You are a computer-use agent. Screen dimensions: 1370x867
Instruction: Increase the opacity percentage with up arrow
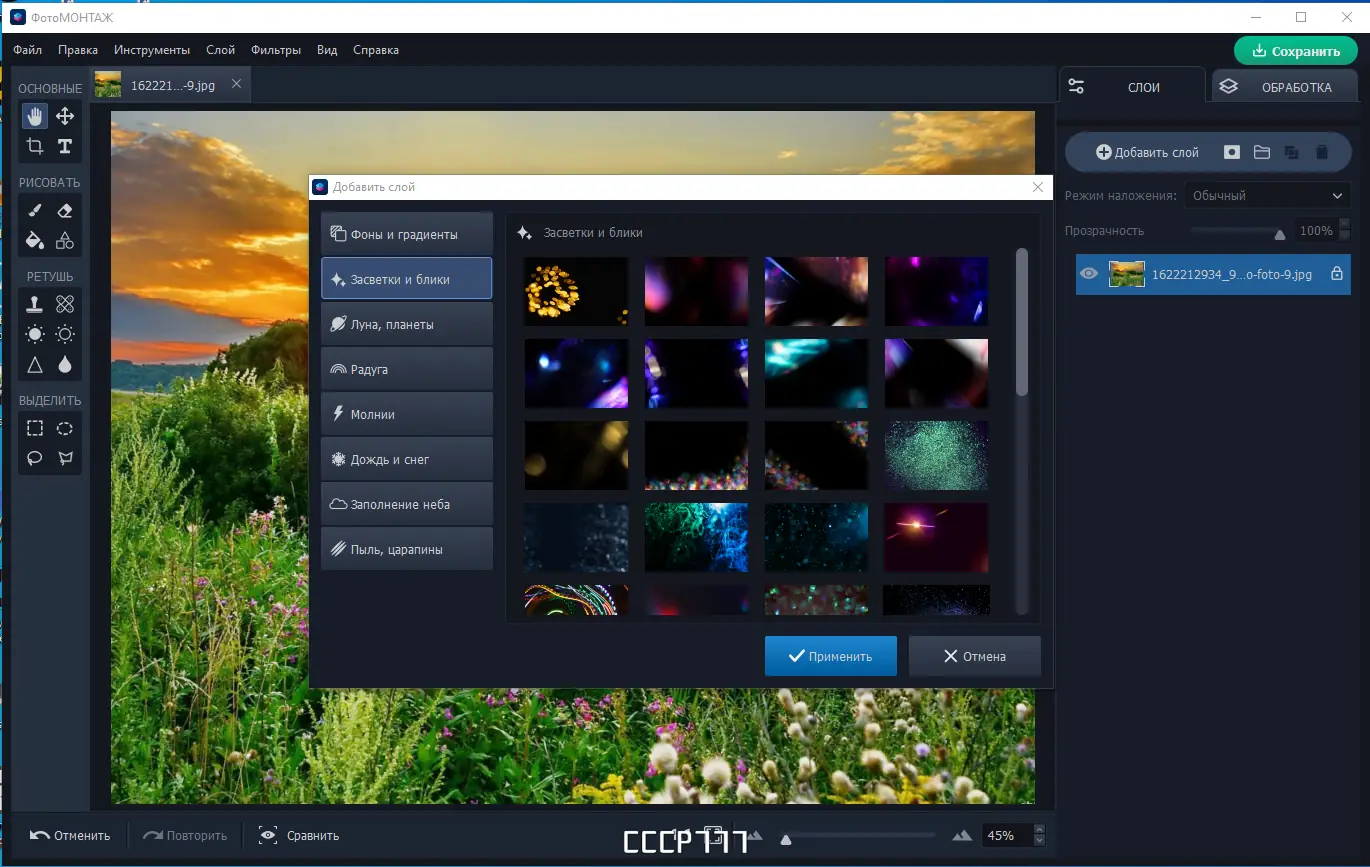pyautogui.click(x=1344, y=225)
